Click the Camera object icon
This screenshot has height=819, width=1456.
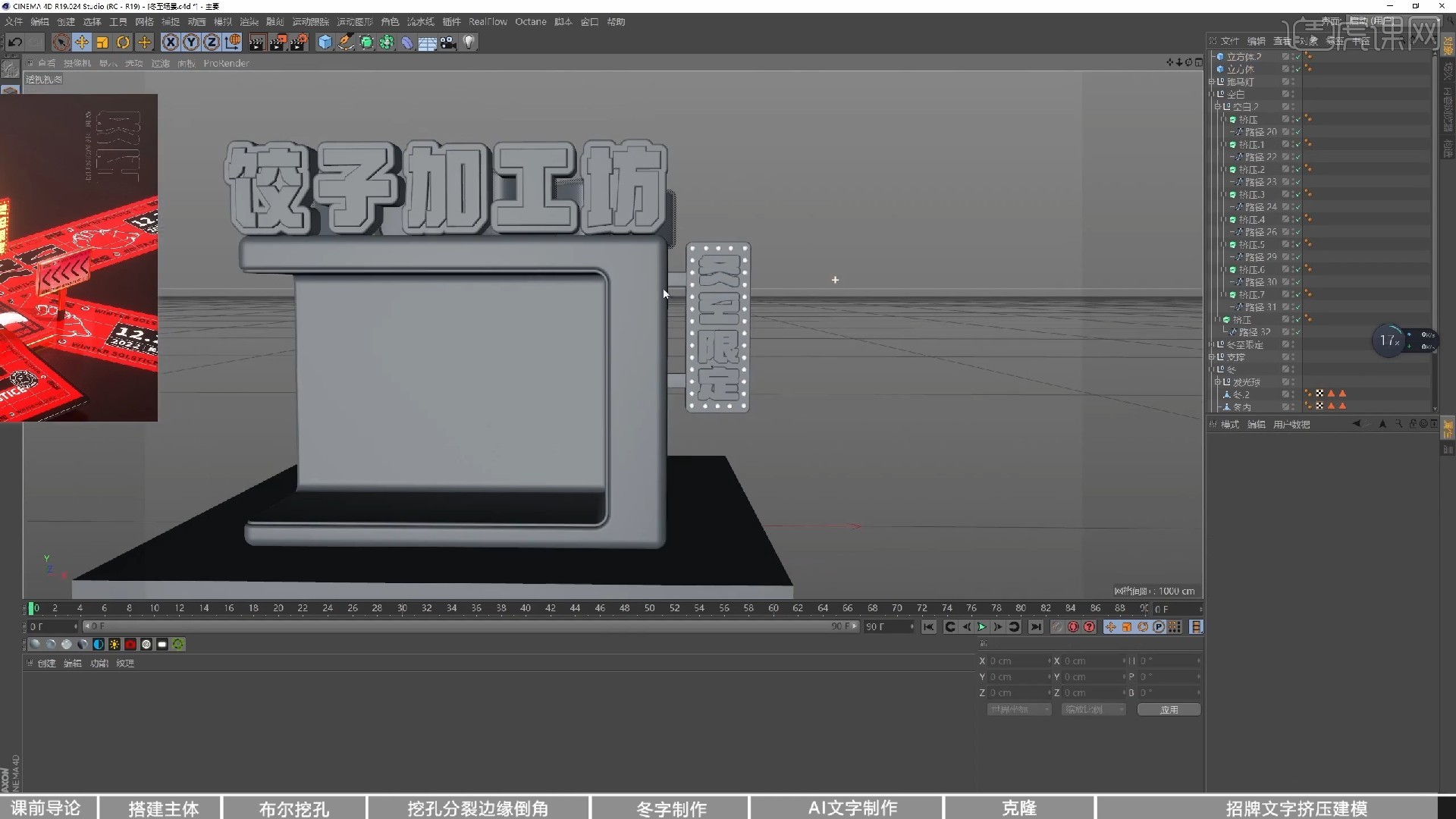click(x=448, y=42)
